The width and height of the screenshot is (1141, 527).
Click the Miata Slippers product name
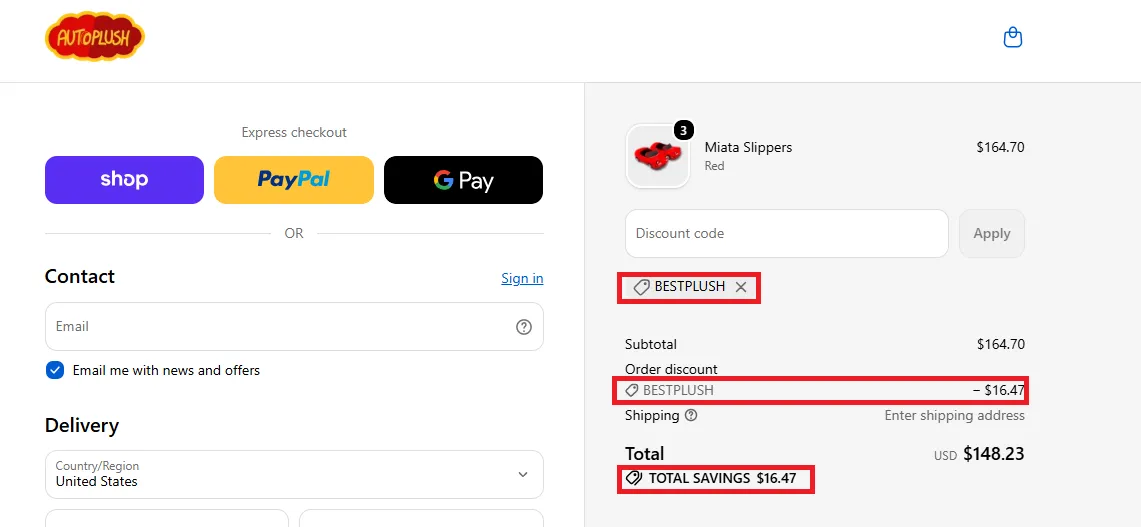pyautogui.click(x=748, y=147)
